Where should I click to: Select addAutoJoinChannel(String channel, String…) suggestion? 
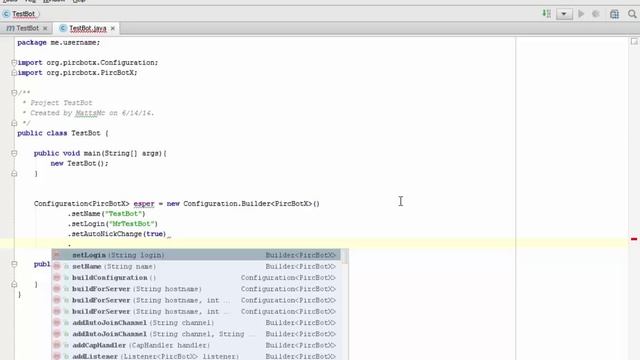coord(196,334)
